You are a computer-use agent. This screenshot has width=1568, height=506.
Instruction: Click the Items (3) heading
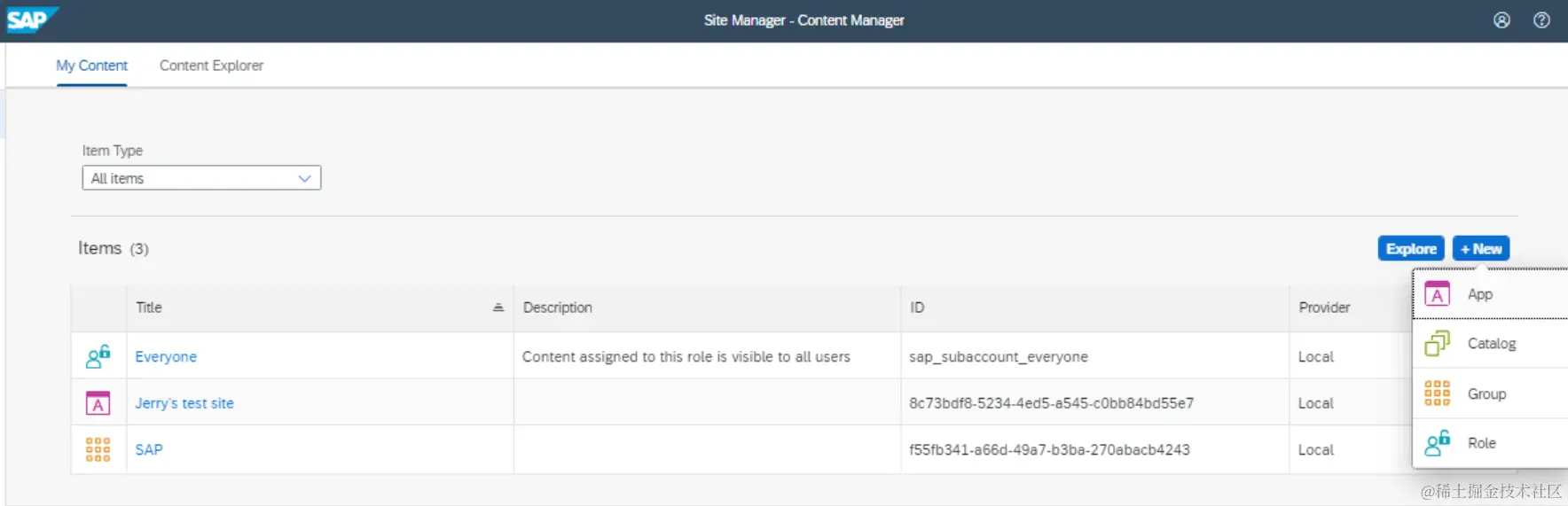point(114,248)
